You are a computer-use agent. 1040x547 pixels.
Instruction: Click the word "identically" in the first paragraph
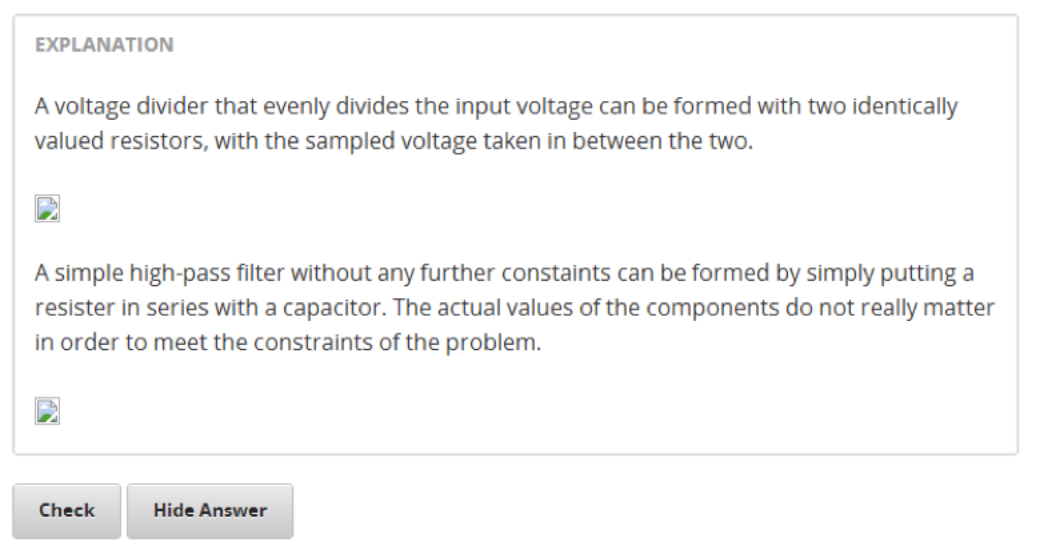904,107
